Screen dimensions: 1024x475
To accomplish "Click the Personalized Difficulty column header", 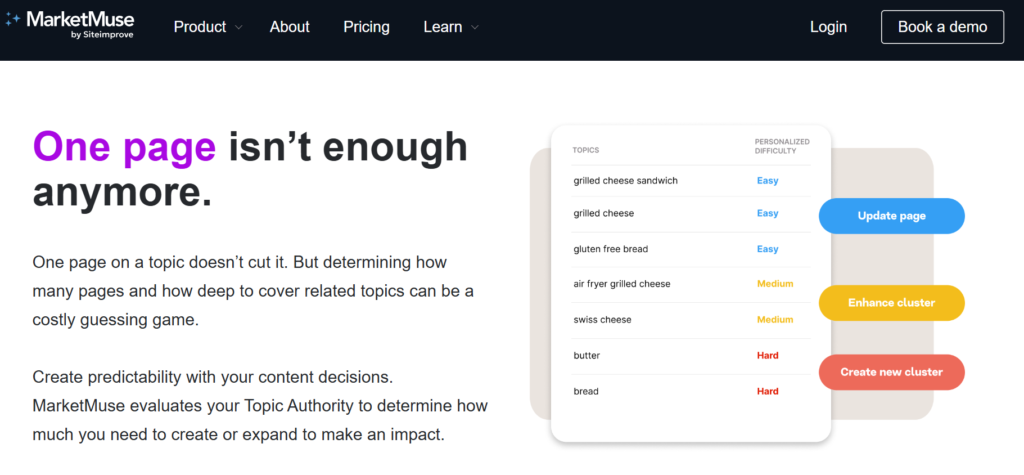I will 782,146.
